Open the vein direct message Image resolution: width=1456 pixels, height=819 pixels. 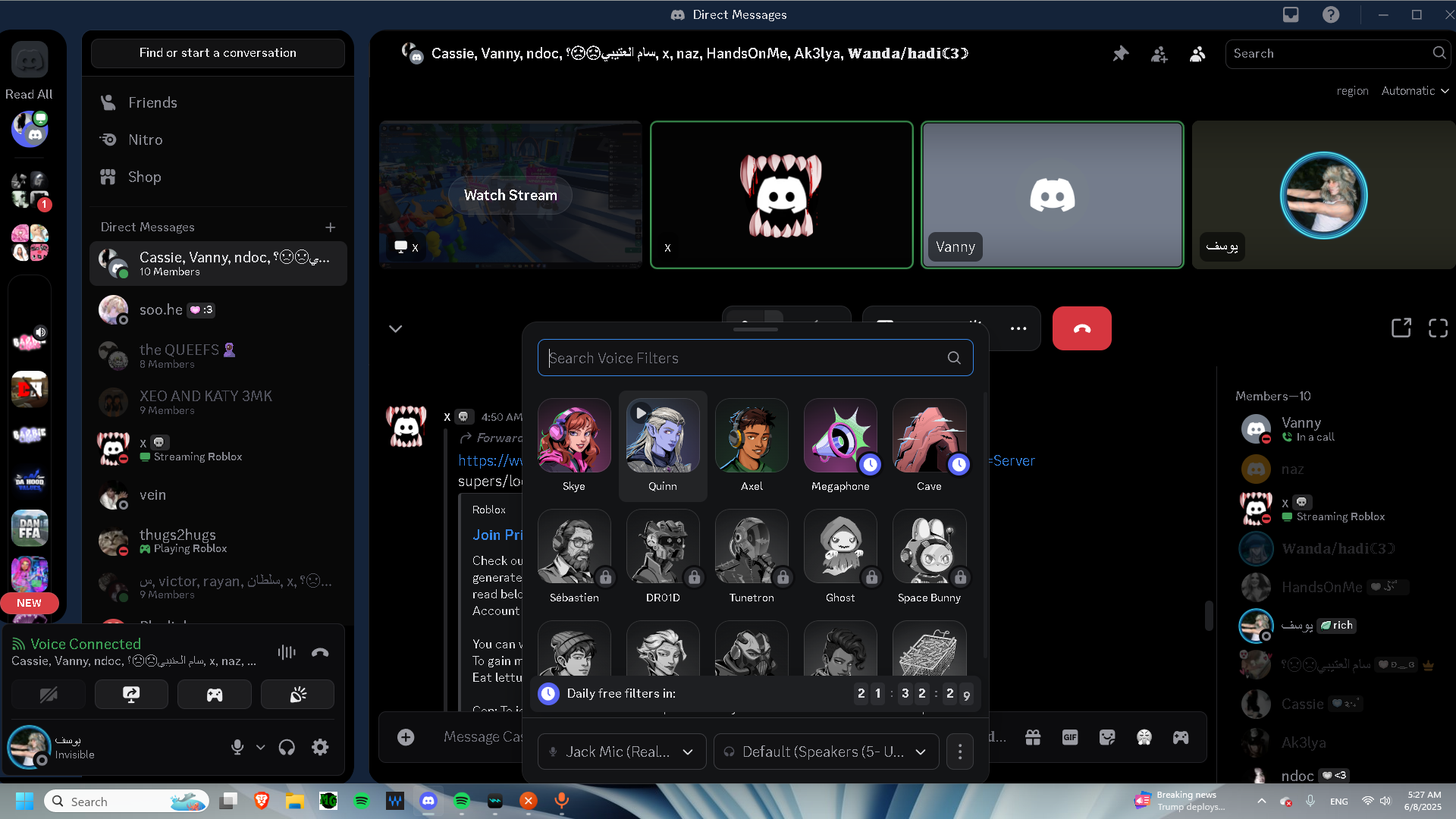point(218,495)
